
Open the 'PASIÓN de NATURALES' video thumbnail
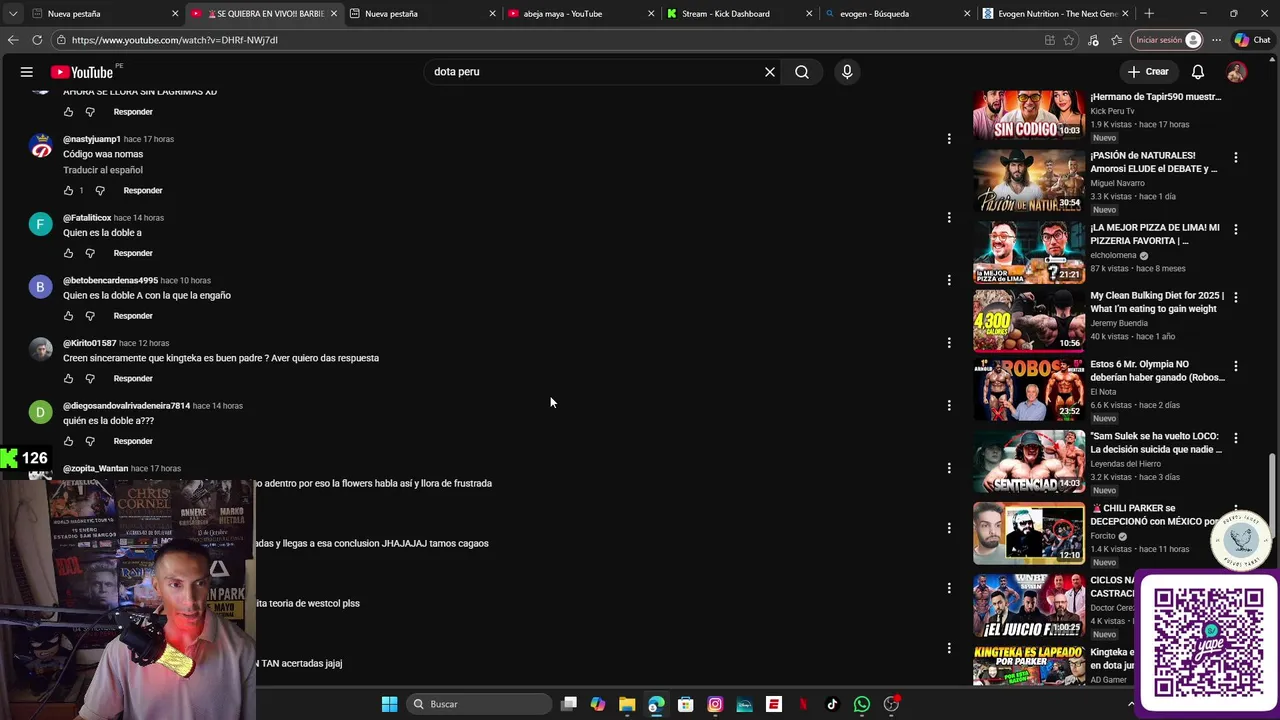[x=1029, y=181]
